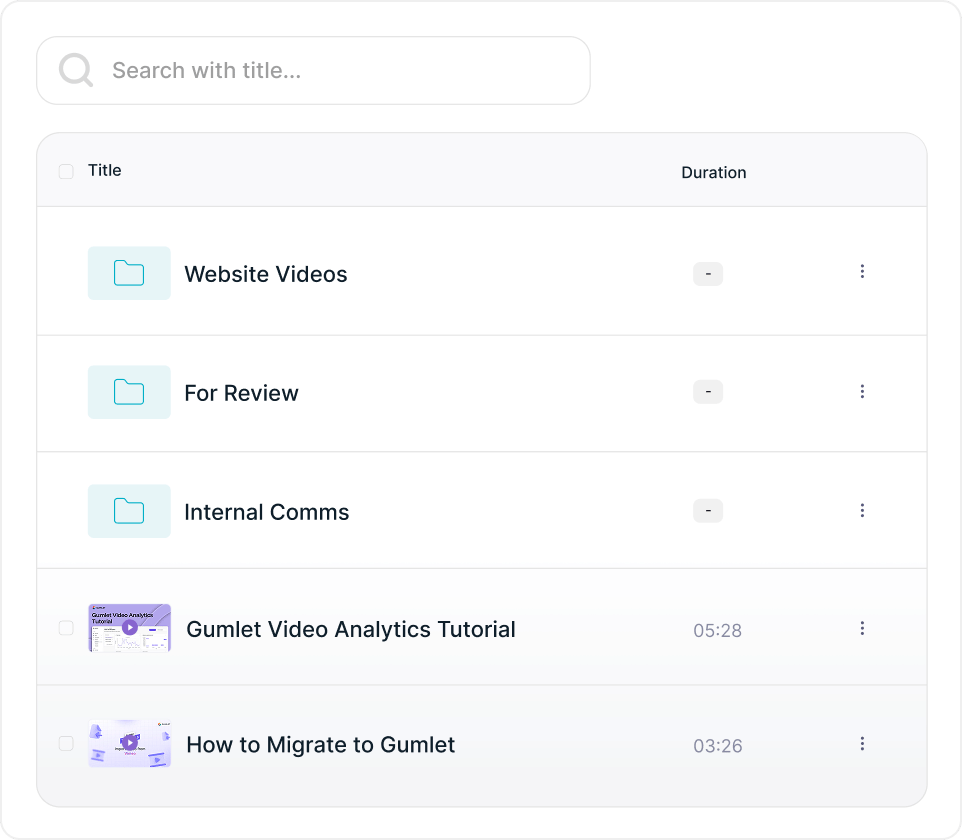This screenshot has height=840, width=962.
Task: Toggle the select-all checkbox in the header
Action: [66, 171]
